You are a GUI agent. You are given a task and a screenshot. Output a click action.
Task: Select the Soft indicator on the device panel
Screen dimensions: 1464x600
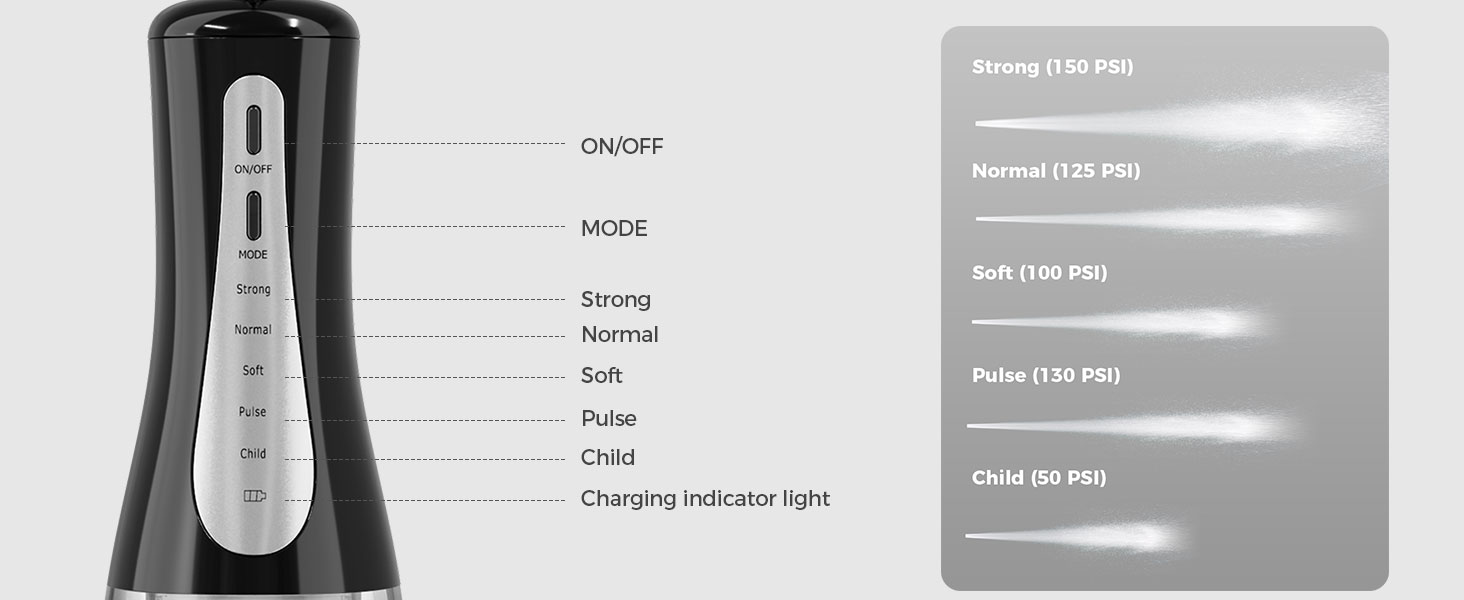(253, 370)
